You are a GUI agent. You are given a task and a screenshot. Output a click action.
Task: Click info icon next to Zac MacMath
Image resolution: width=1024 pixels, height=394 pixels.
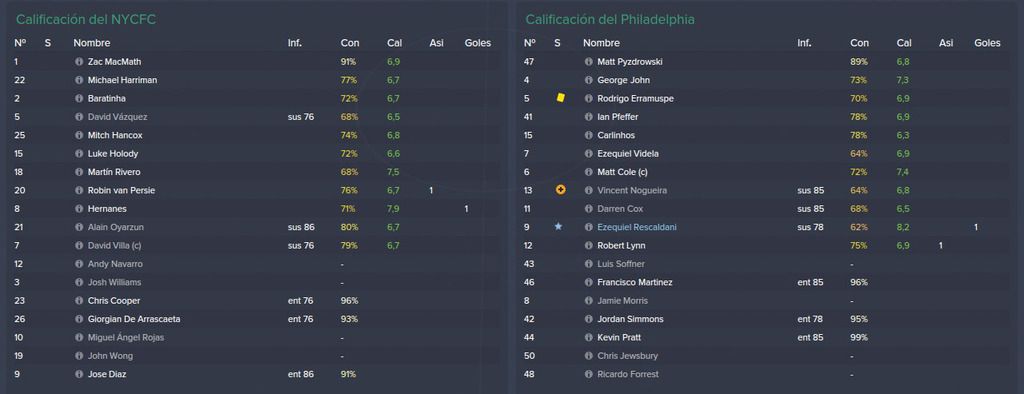tap(80, 62)
